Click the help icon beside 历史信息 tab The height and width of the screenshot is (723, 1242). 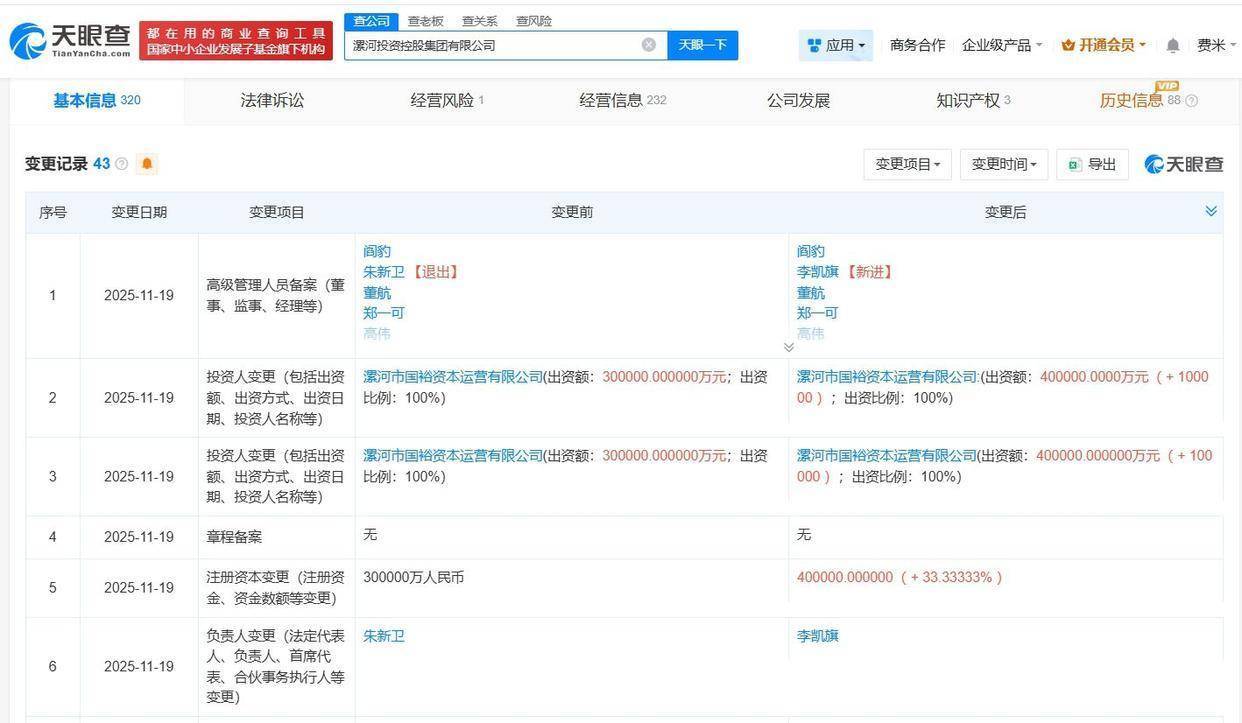(1191, 101)
